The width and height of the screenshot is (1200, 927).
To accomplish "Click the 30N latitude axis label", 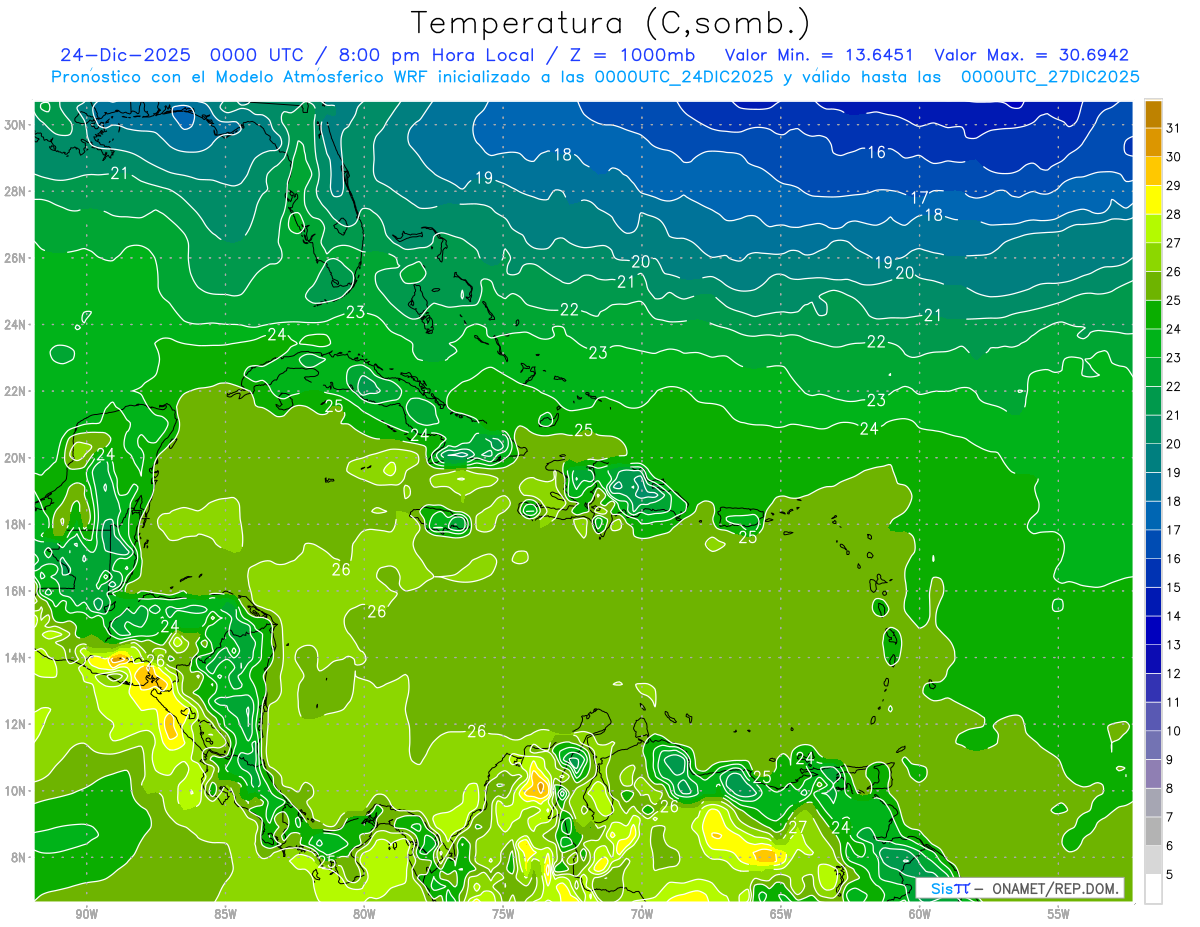I will coord(17,125).
